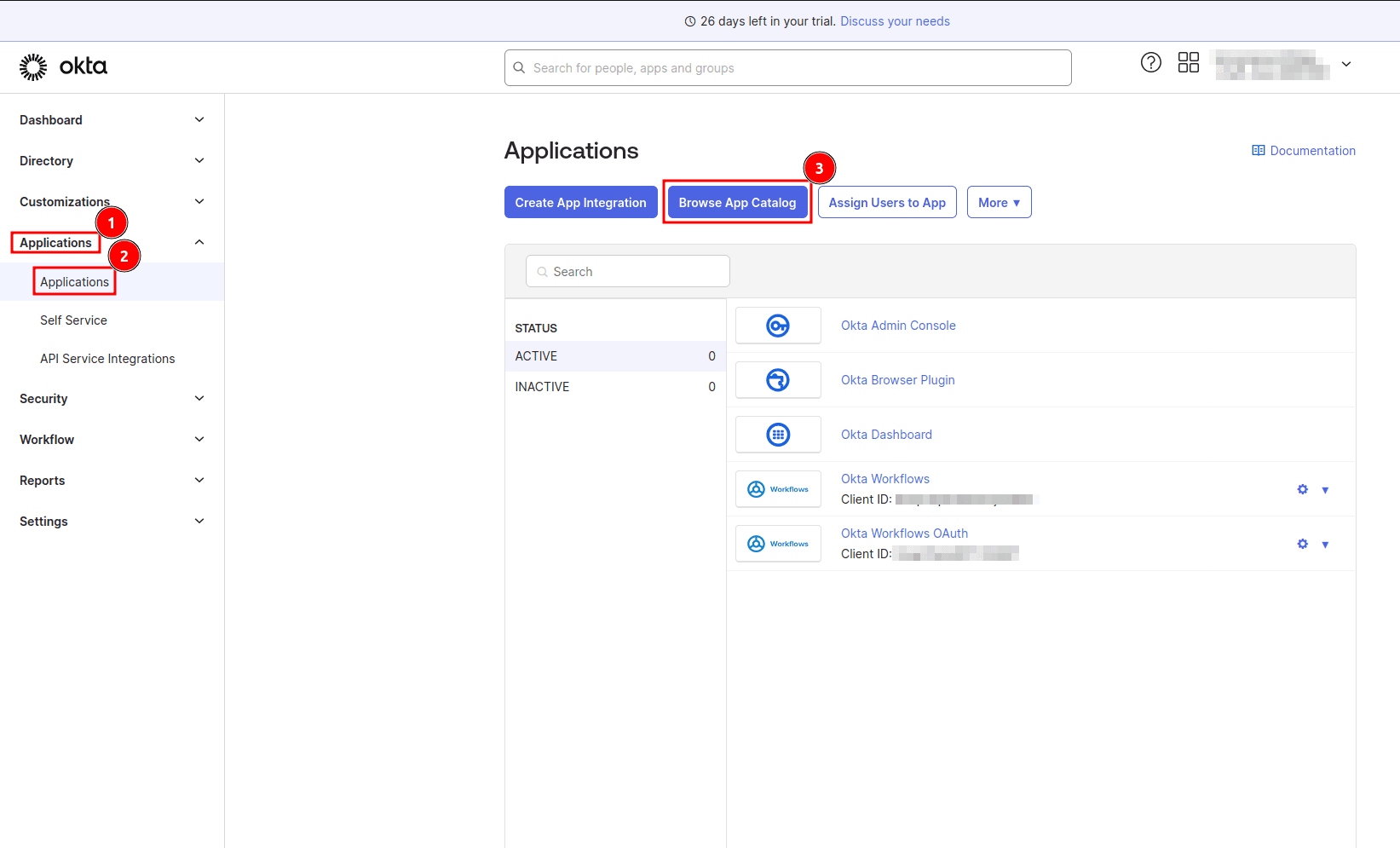
Task: Collapse the Applications section in sidebar
Action: 199,241
